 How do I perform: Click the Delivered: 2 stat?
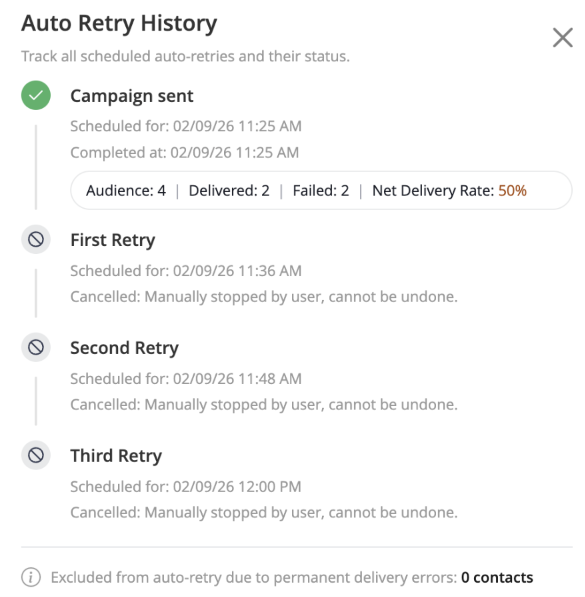click(x=229, y=190)
